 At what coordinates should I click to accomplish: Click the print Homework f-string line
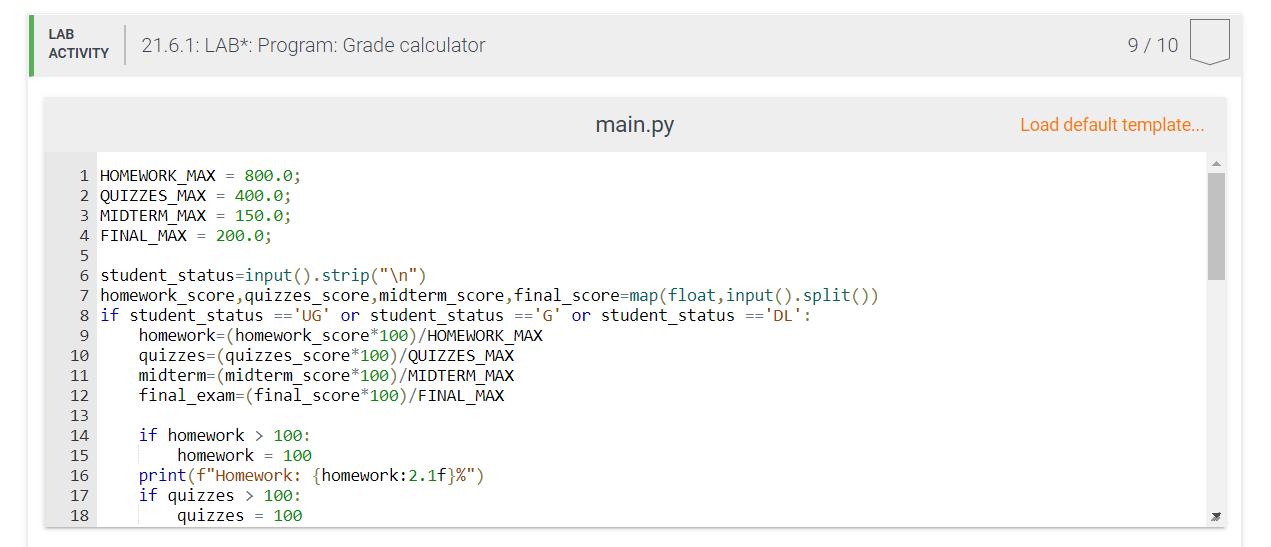pyautogui.click(x=311, y=476)
